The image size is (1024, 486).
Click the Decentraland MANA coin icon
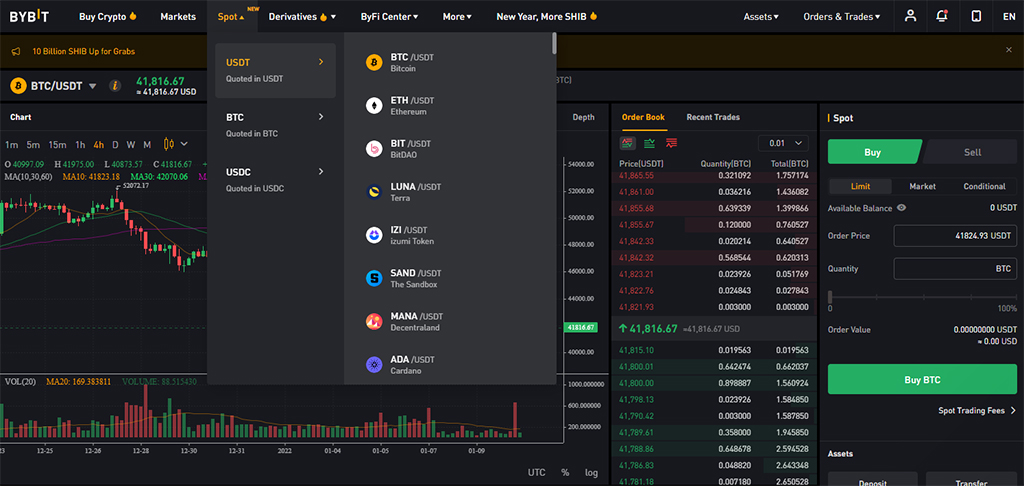point(374,321)
